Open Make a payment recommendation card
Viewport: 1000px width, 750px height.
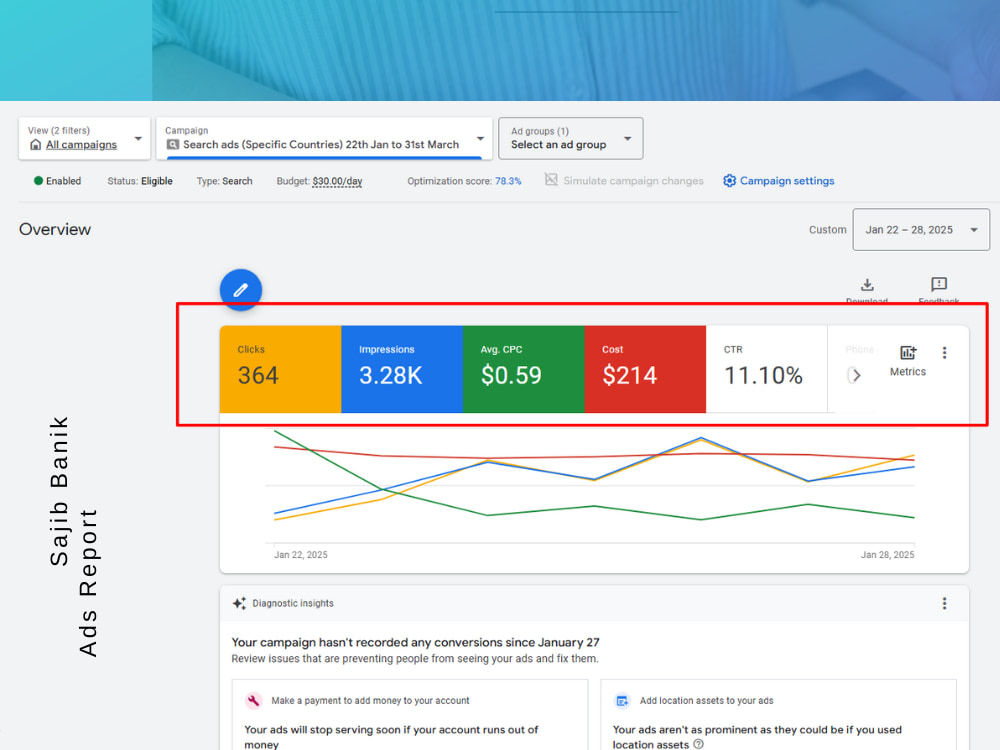point(410,715)
